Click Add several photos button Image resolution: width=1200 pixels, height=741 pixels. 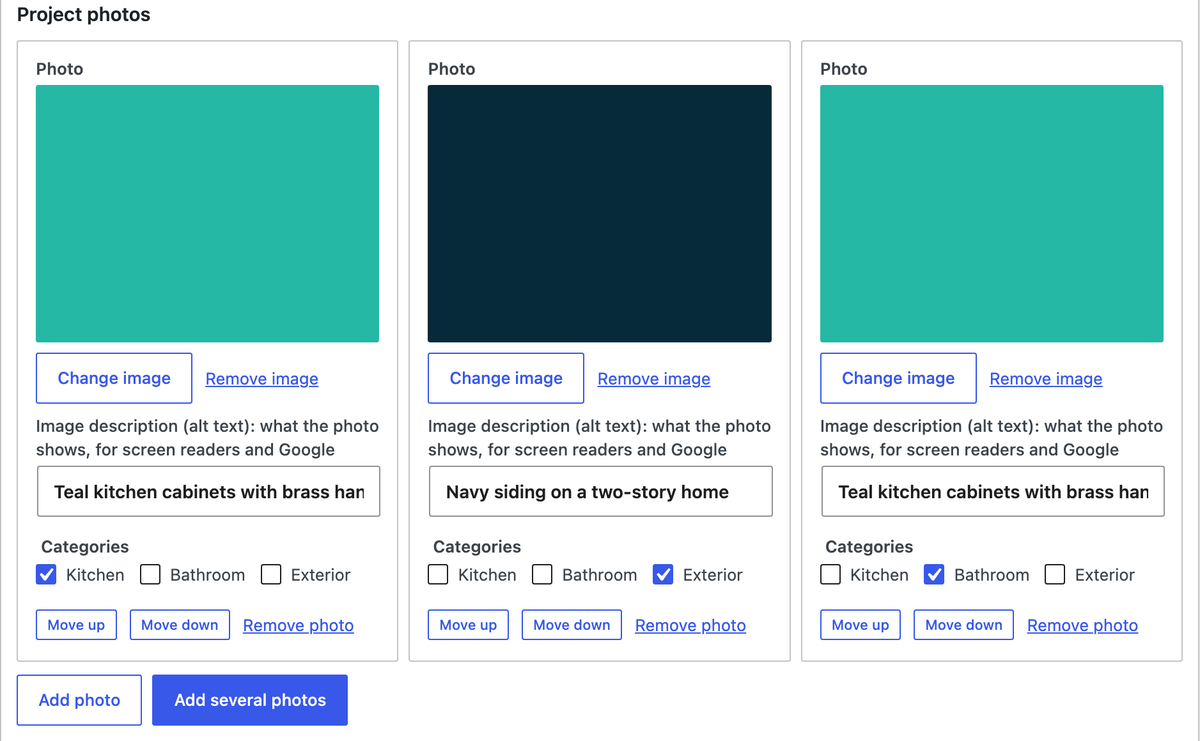point(250,700)
